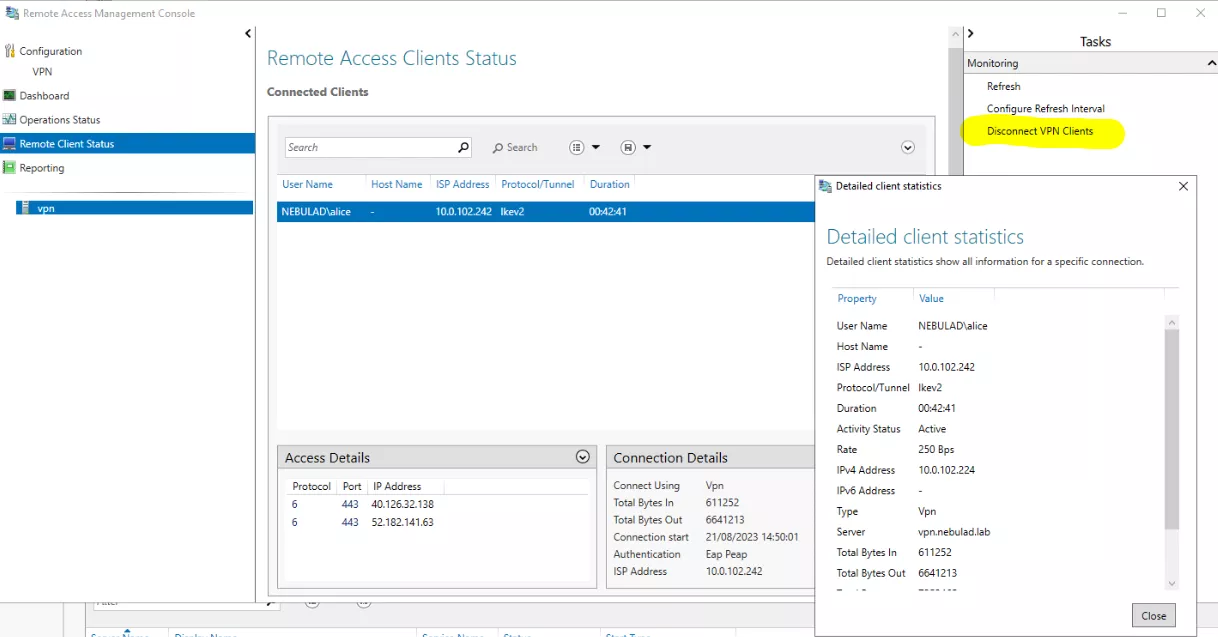Click scroll down arrow in statistics dialog

tap(1172, 584)
